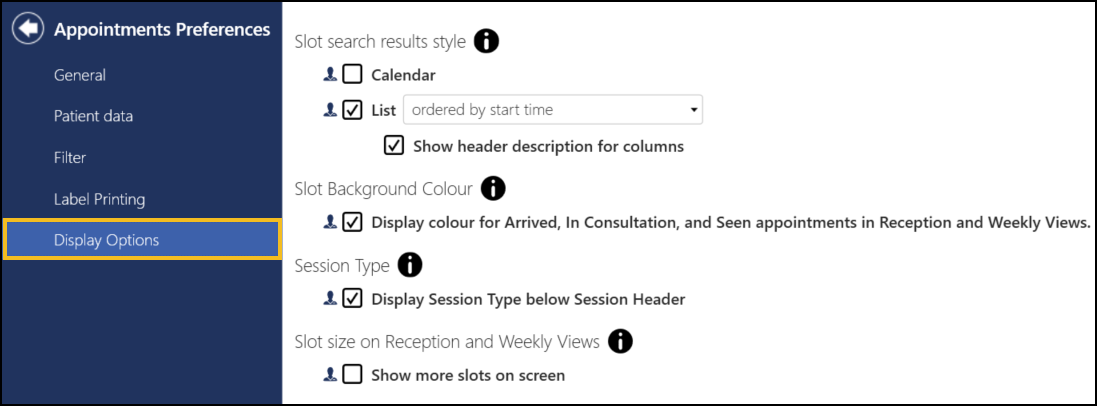Select General in preferences sidebar
Screen dimensions: 1097x406
(80, 75)
